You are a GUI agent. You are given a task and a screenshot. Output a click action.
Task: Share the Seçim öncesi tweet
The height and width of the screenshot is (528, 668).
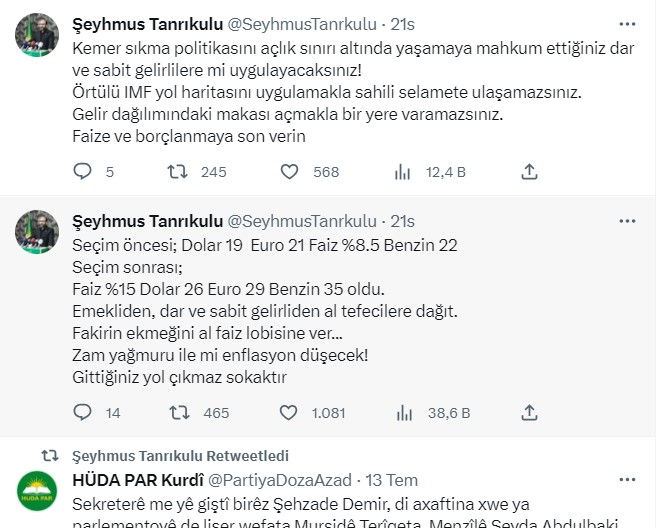coord(530,411)
